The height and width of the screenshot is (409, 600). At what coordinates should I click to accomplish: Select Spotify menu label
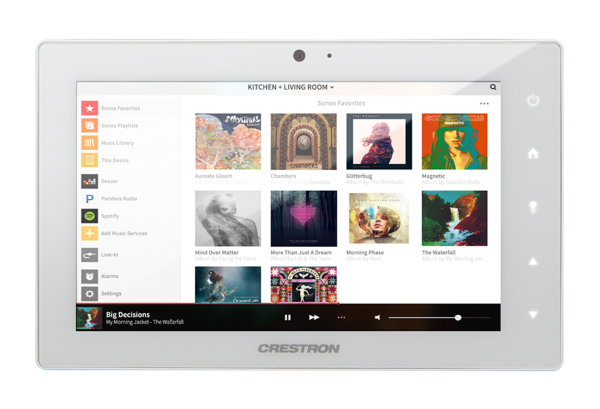coord(110,216)
